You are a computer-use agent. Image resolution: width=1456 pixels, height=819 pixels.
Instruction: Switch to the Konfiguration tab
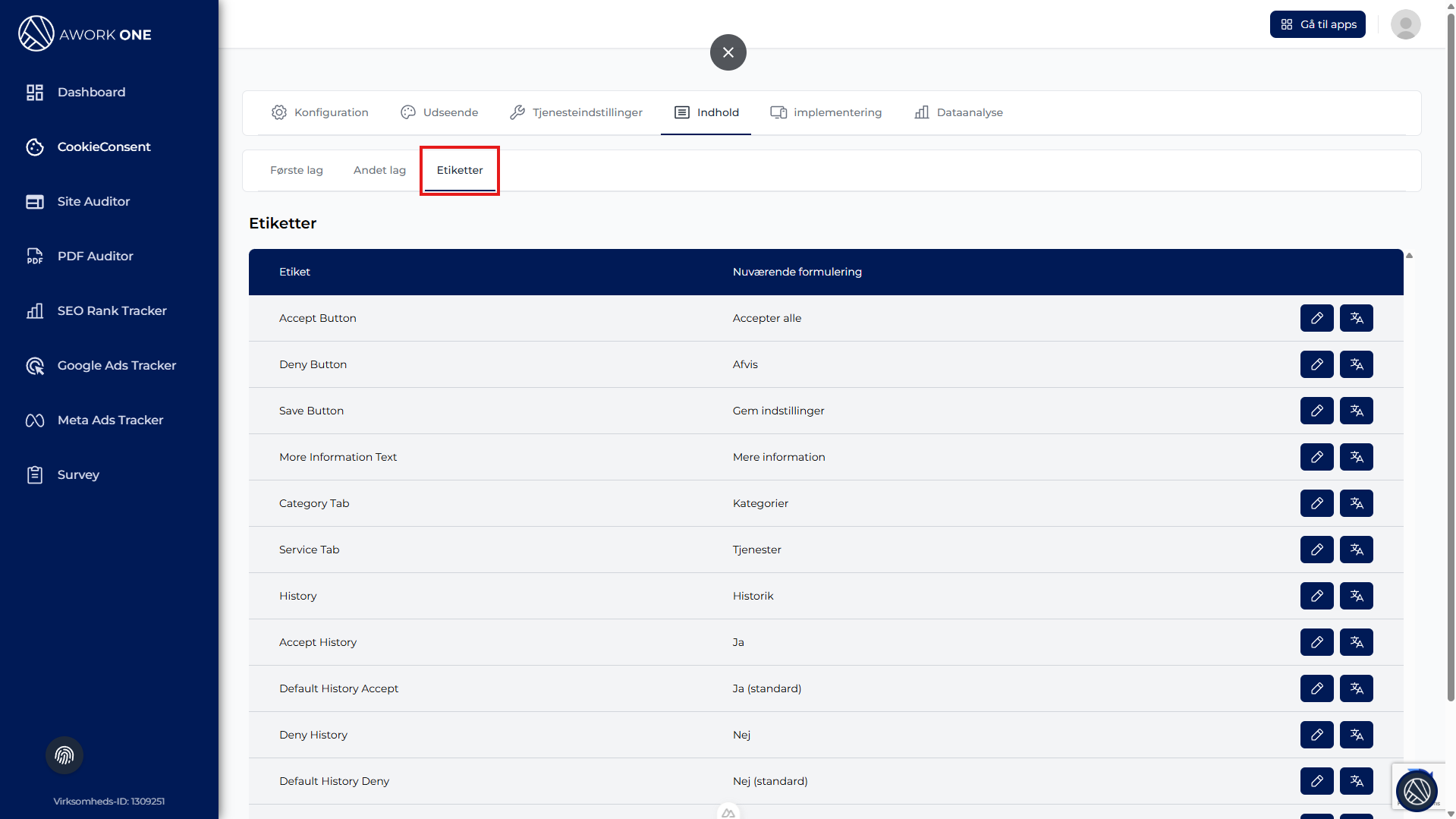319,112
